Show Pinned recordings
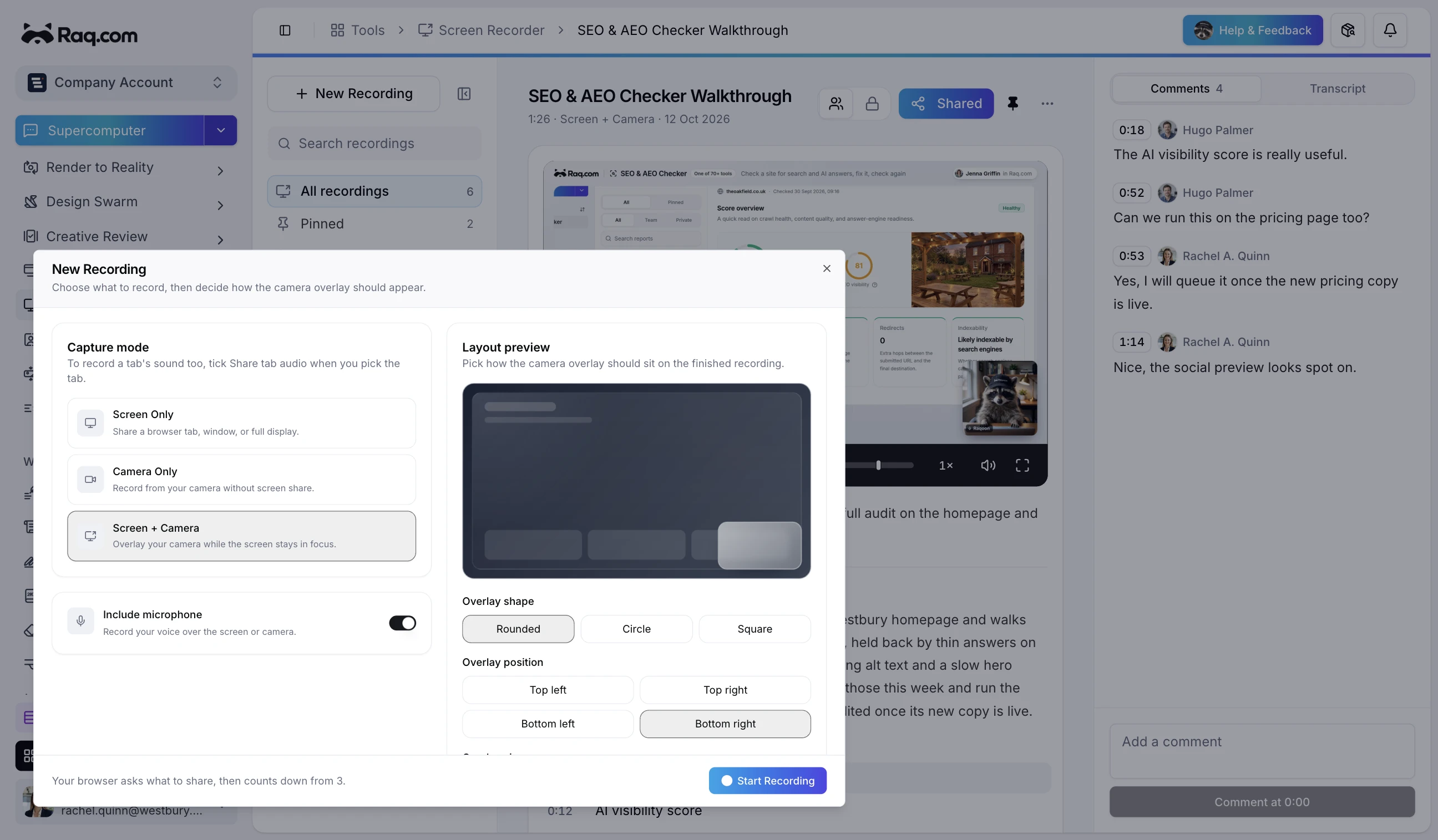Viewport: 1438px width, 840px height. (x=374, y=224)
